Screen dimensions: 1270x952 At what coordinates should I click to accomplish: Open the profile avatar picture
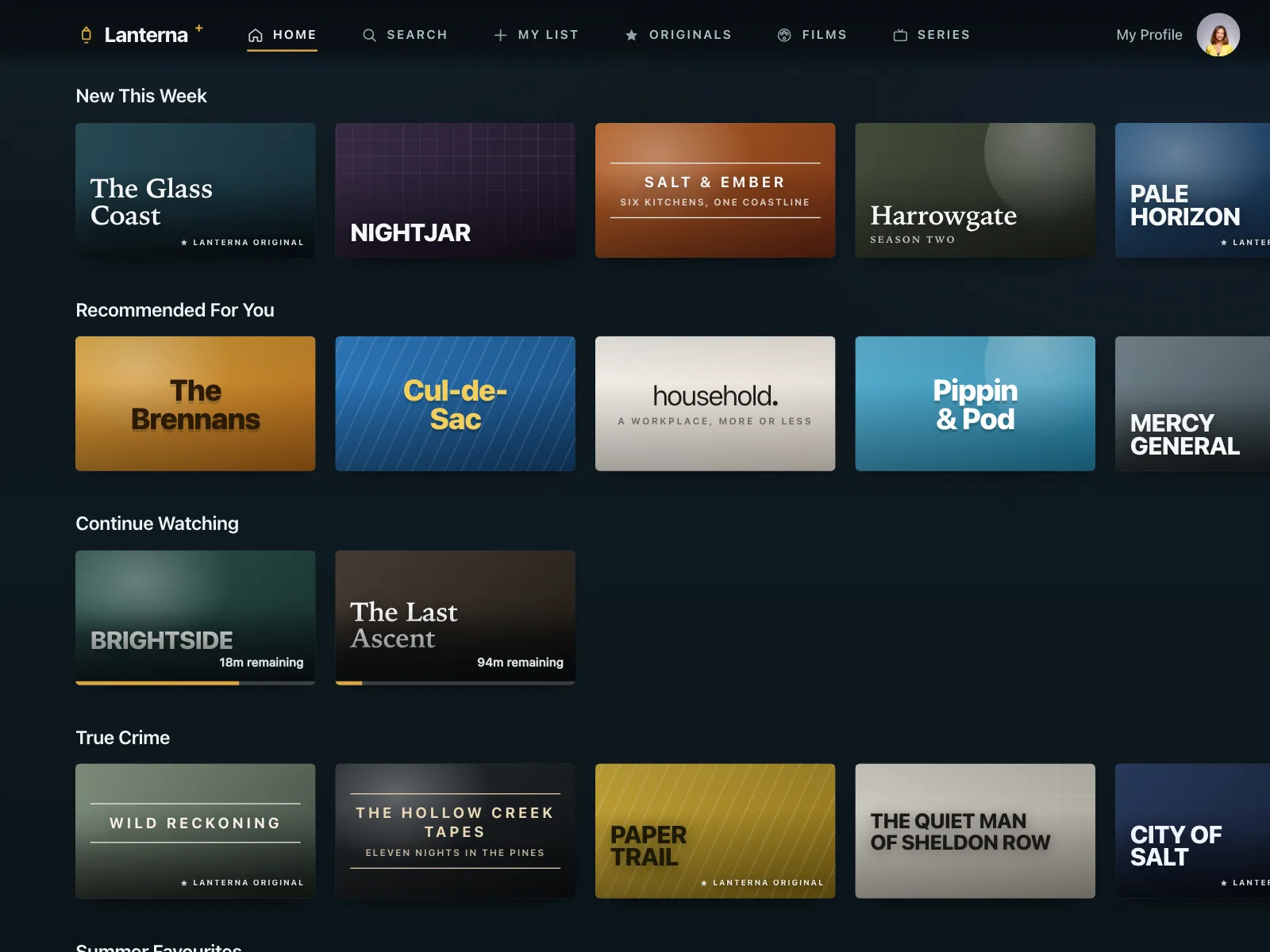point(1218,35)
